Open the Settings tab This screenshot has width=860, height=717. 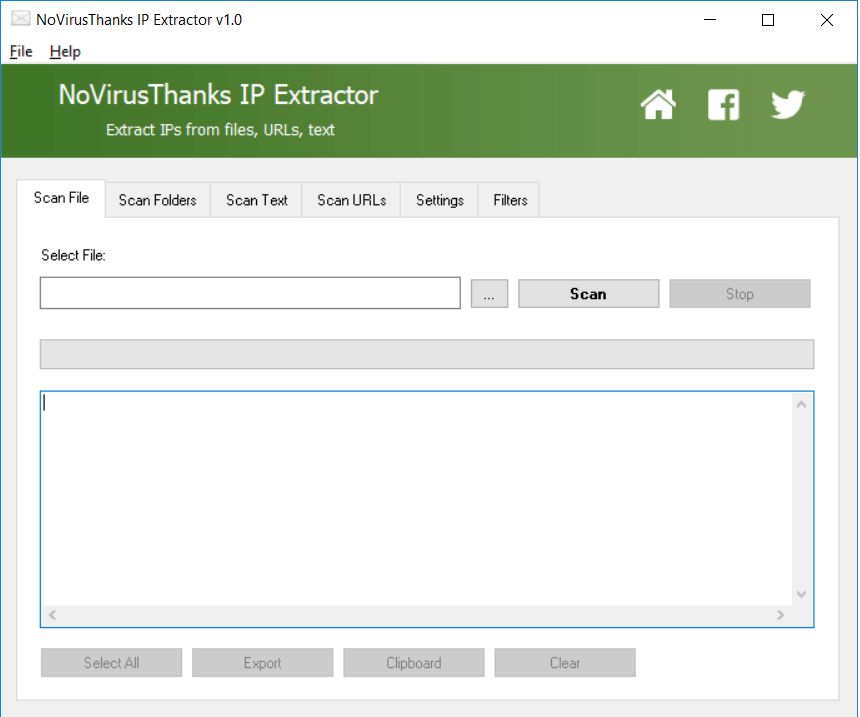[440, 200]
